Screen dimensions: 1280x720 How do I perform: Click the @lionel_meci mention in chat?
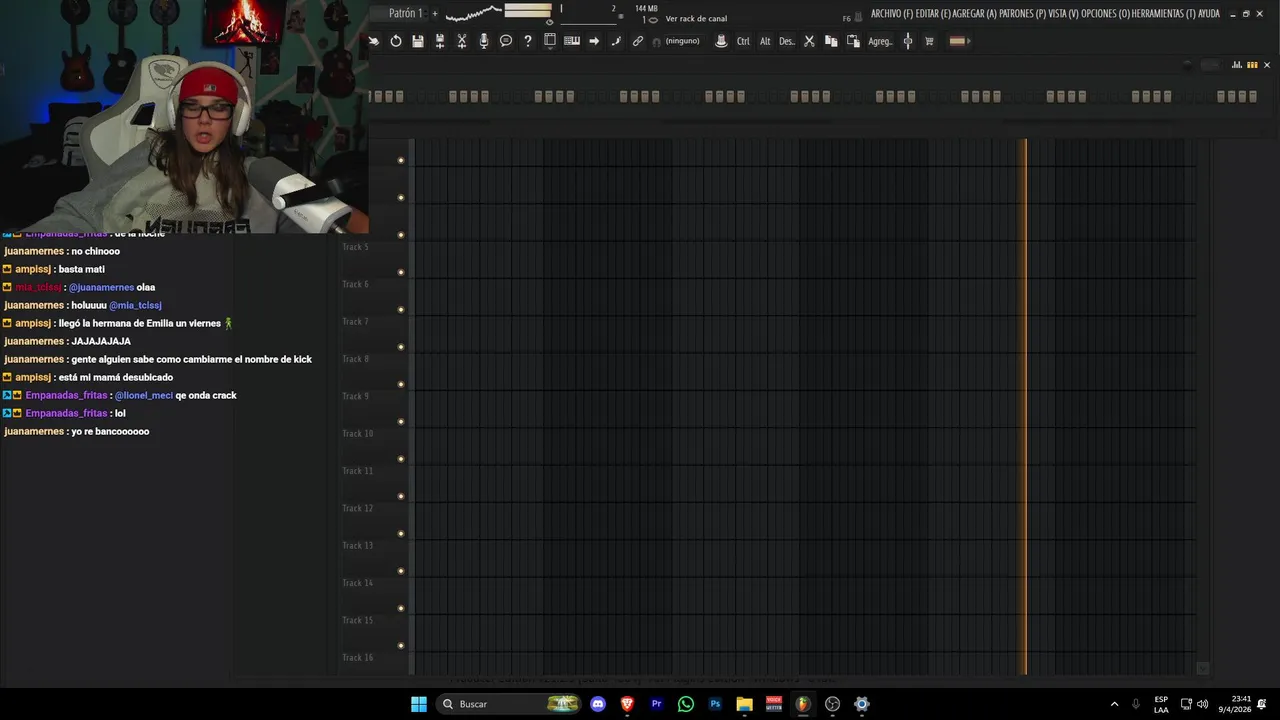point(144,395)
